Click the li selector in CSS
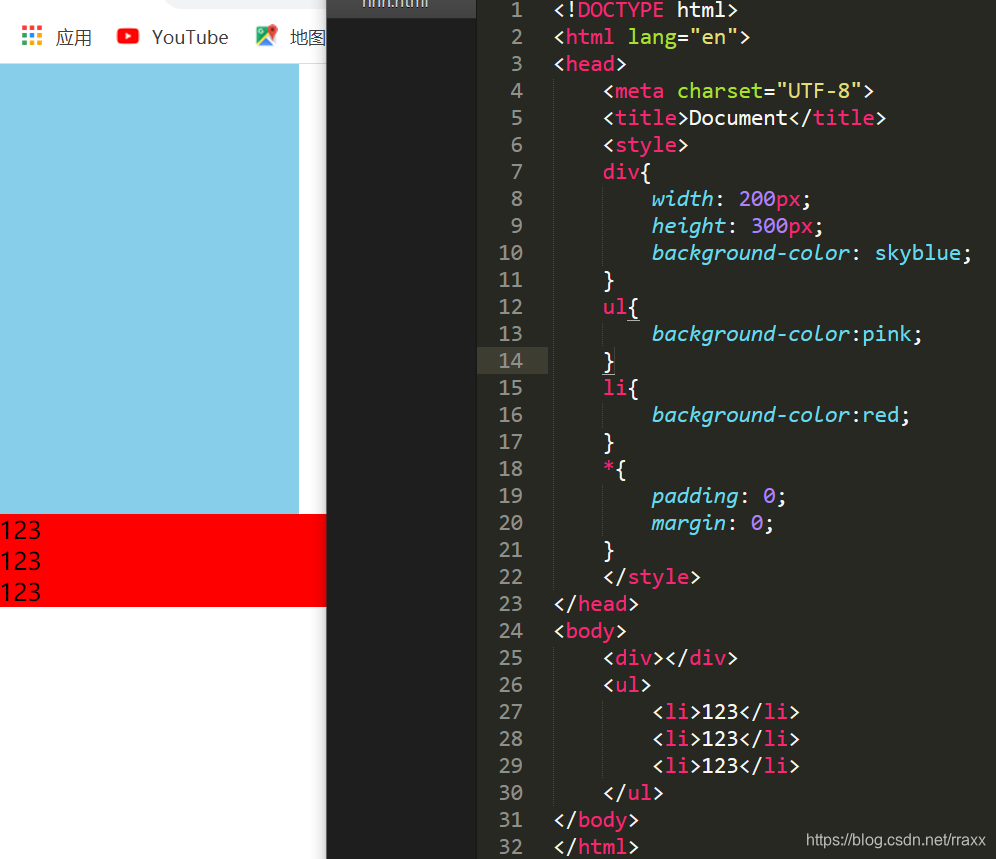Image resolution: width=996 pixels, height=859 pixels. (615, 388)
